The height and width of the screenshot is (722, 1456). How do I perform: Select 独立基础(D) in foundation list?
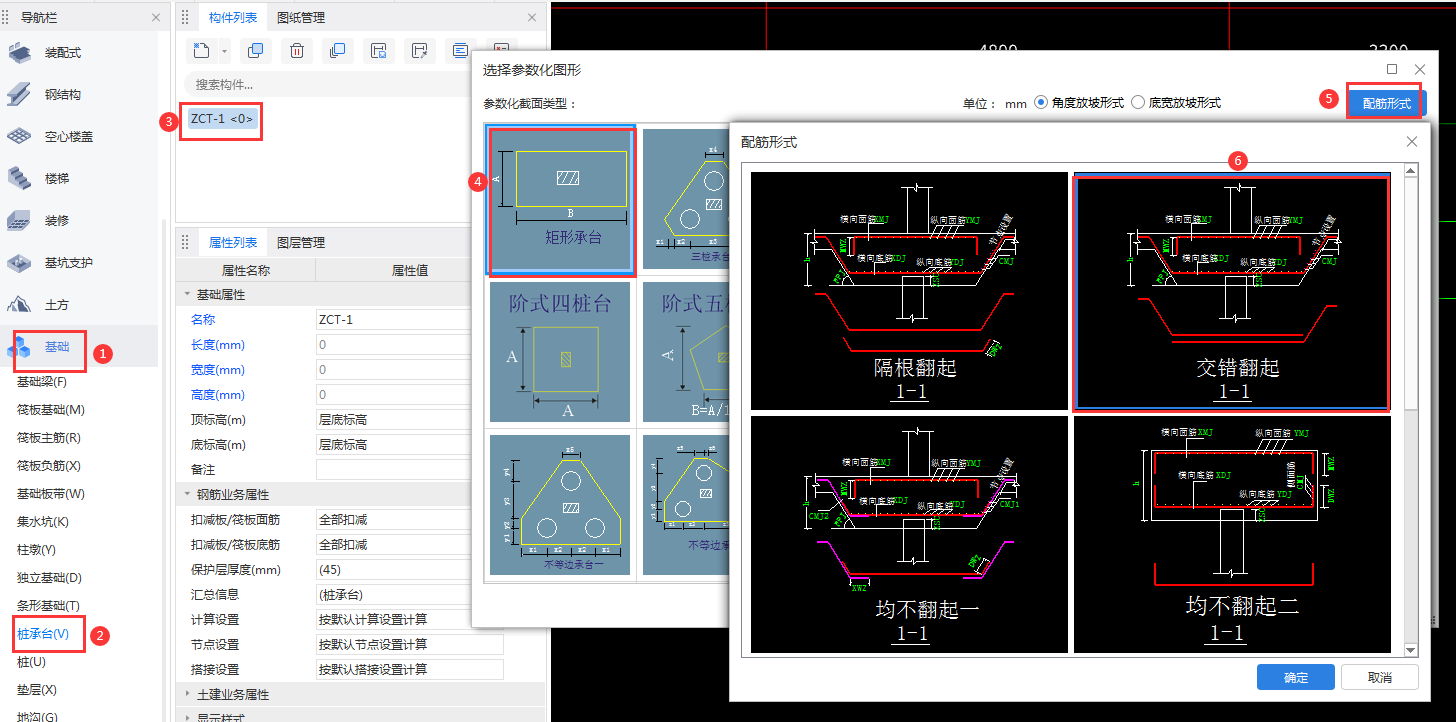(49, 578)
